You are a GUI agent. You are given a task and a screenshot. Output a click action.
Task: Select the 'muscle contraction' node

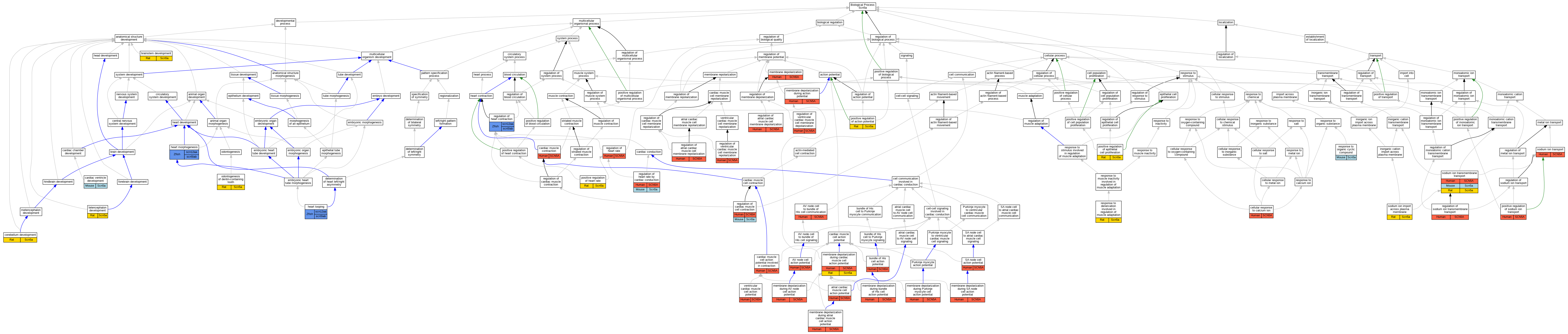561,96
